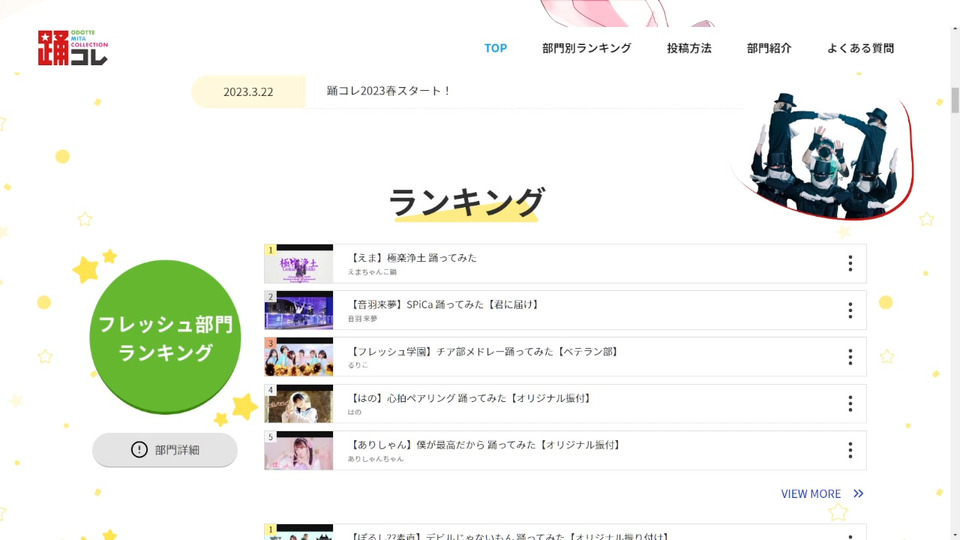Open rank 1 極楽浄土 video thumbnail

[299, 263]
